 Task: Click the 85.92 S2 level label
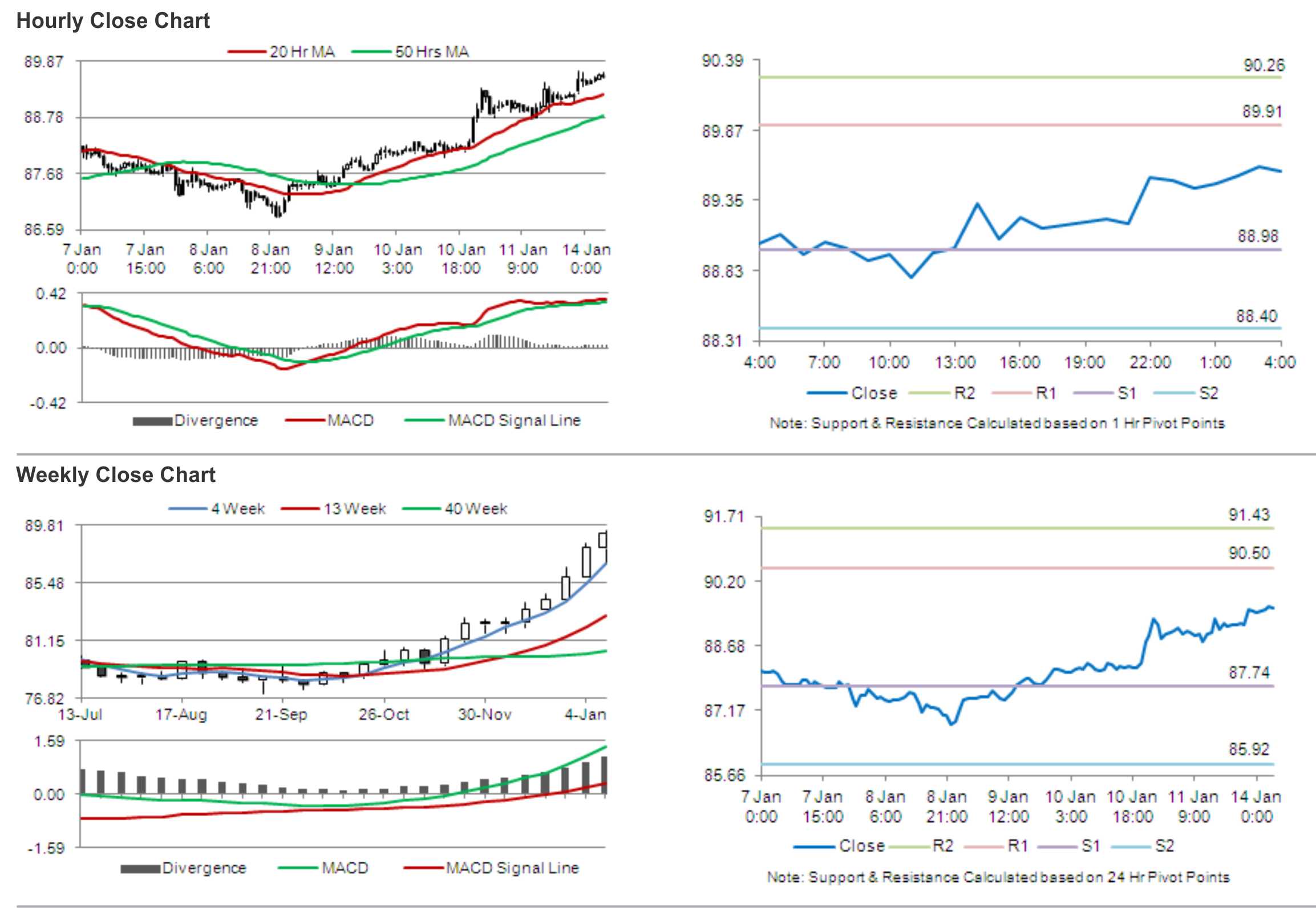(1249, 749)
